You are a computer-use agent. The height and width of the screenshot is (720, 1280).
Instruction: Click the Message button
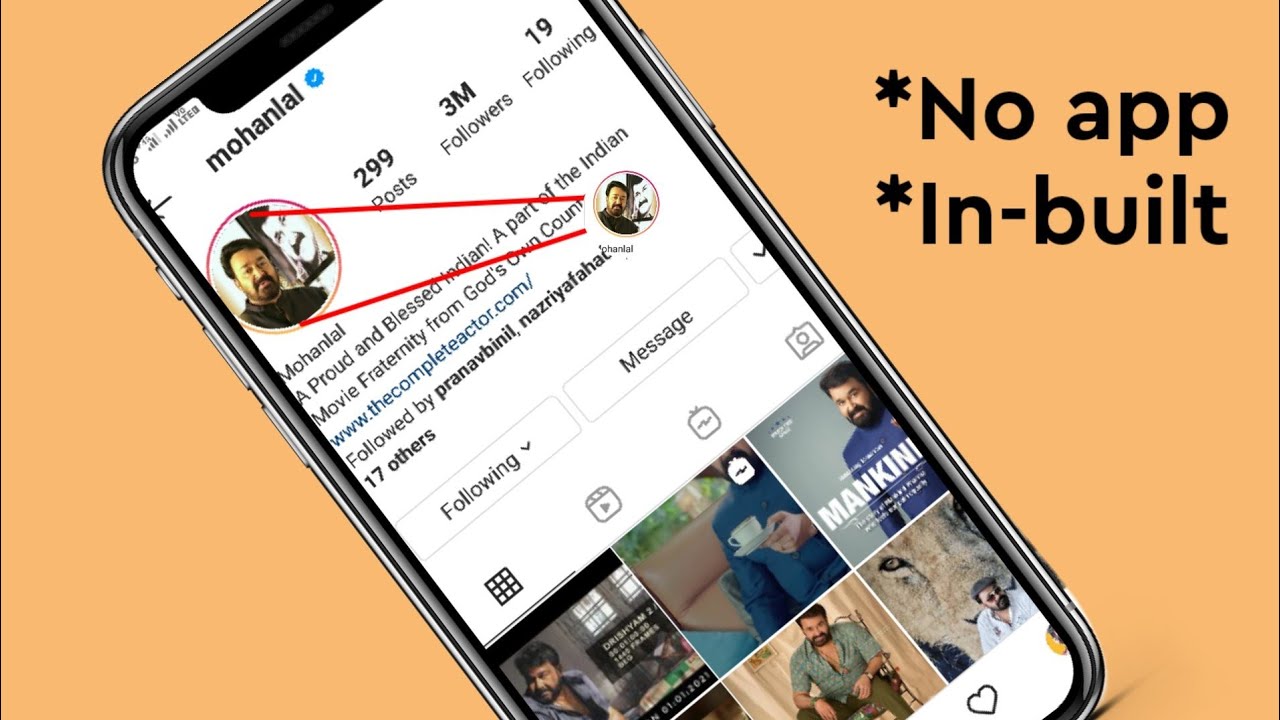(x=656, y=341)
